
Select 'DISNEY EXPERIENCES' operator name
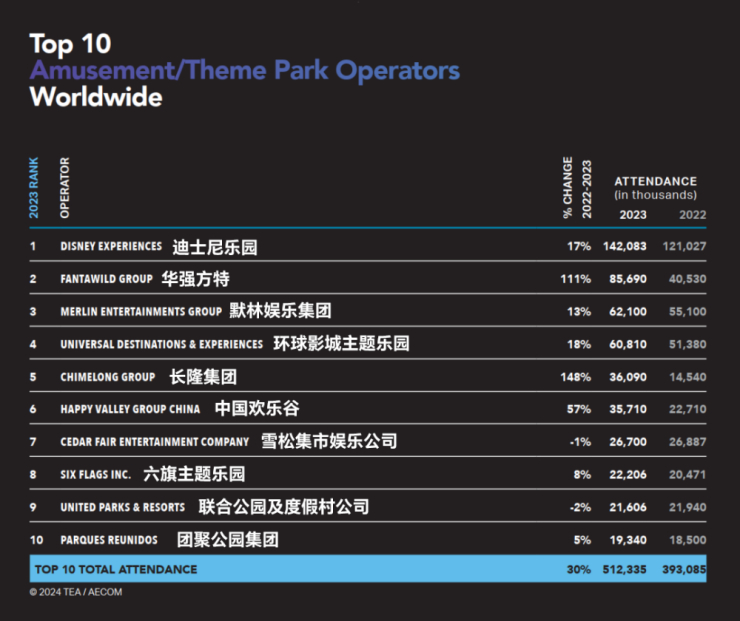(x=111, y=246)
